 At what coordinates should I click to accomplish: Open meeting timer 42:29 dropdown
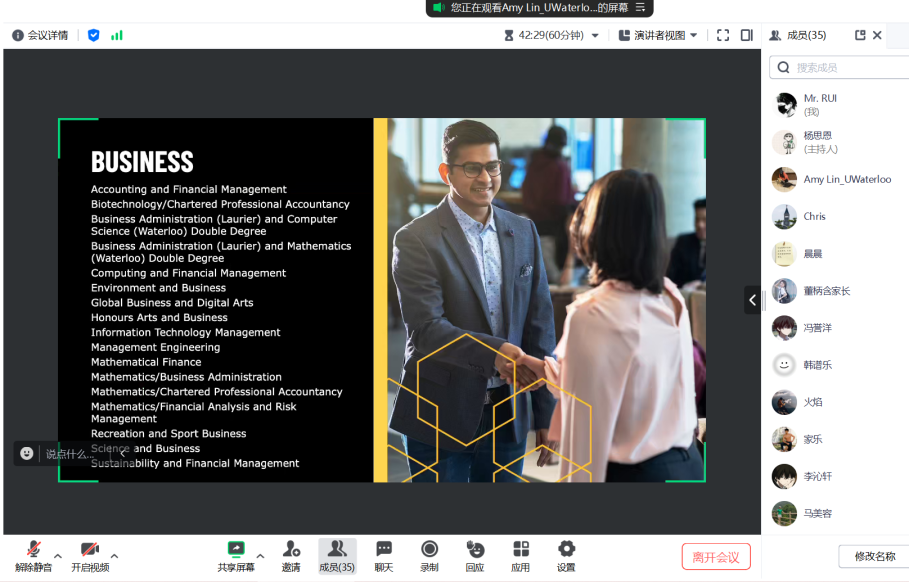551,35
